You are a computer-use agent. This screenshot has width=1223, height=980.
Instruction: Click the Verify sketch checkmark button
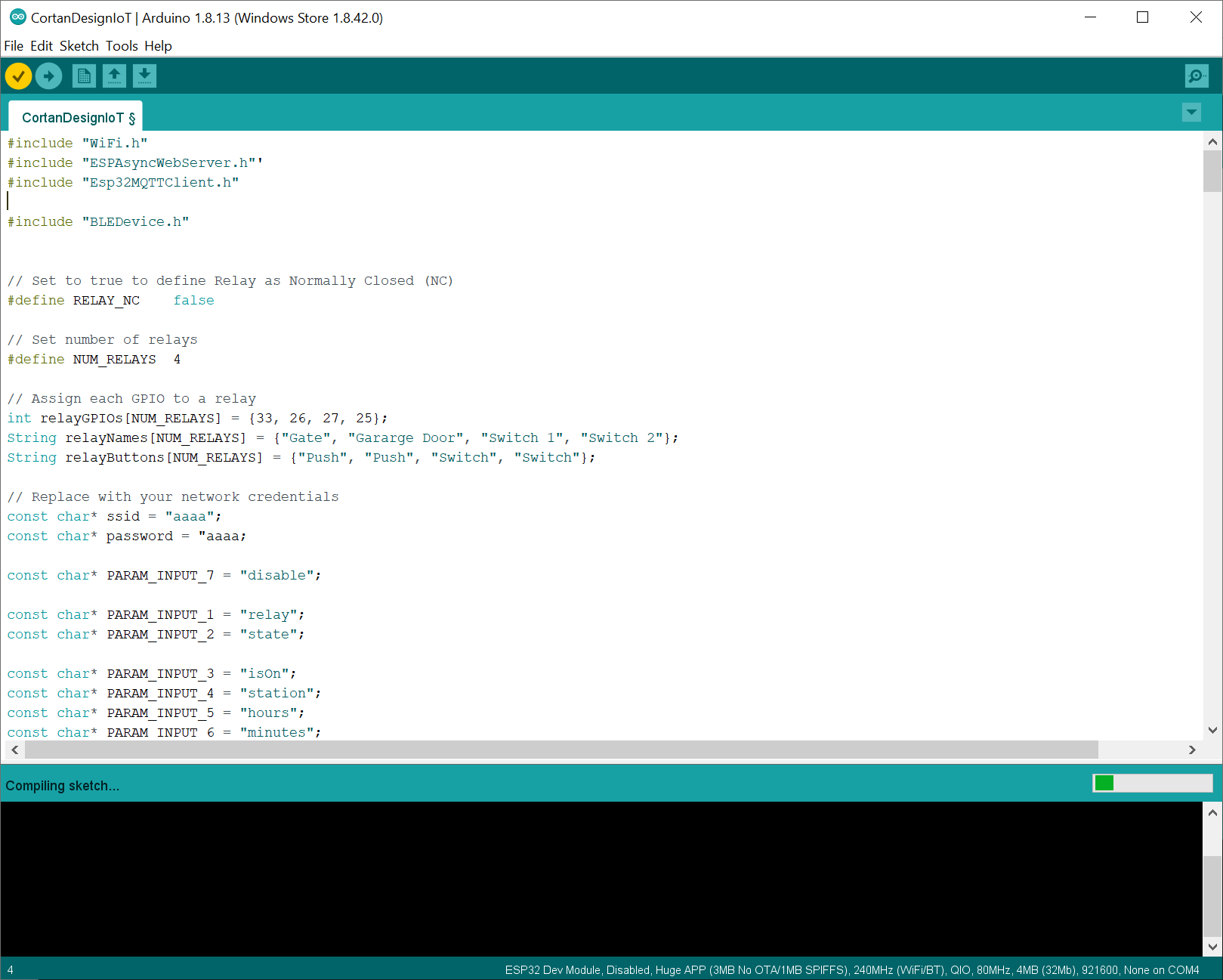tap(18, 76)
